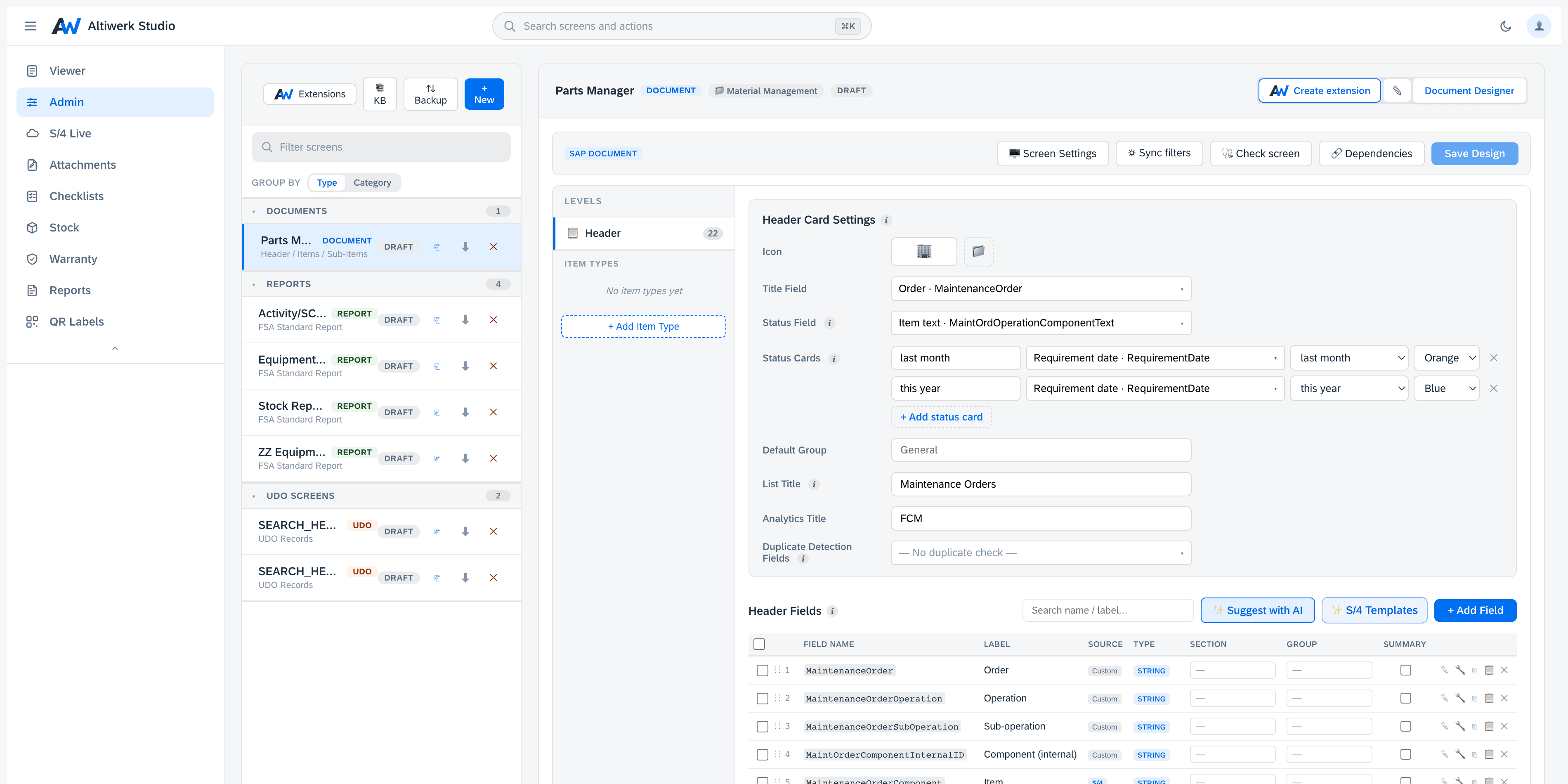Screen dimensions: 1568x784
Task: Click the pencil icon beside Create extension
Action: click(1397, 91)
